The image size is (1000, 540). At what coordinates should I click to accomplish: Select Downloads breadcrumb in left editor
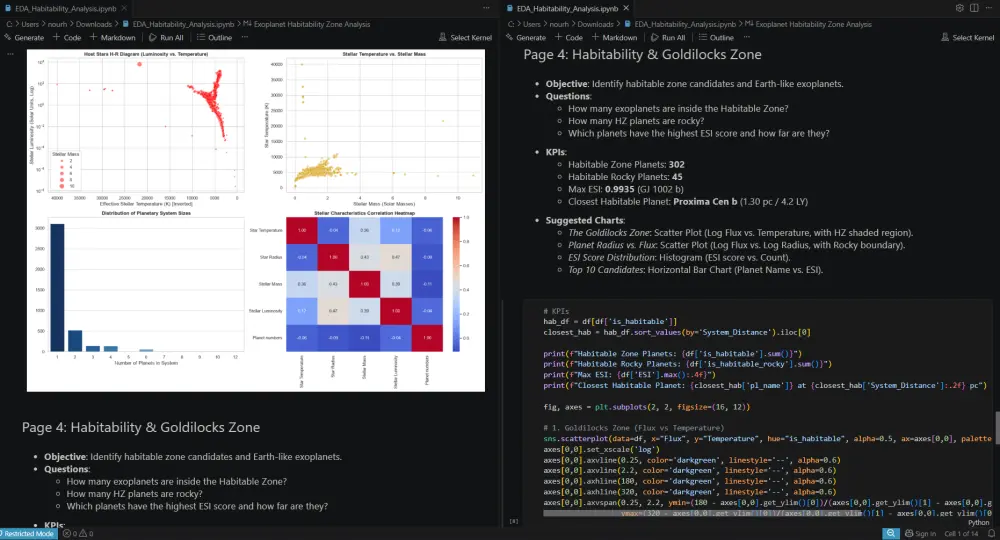coord(94,24)
